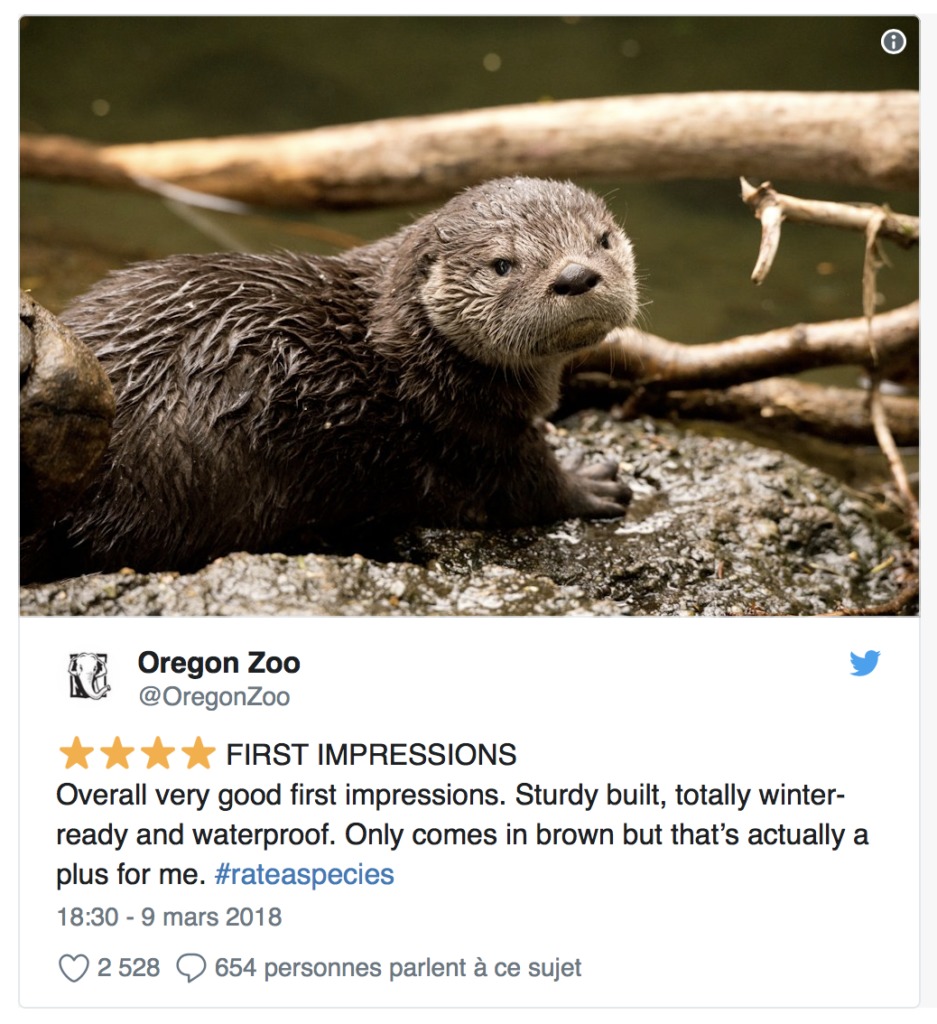Viewport: 937px width, 1024px height.
Task: Click the speech bubble reply icon
Action: pyautogui.click(x=190, y=968)
